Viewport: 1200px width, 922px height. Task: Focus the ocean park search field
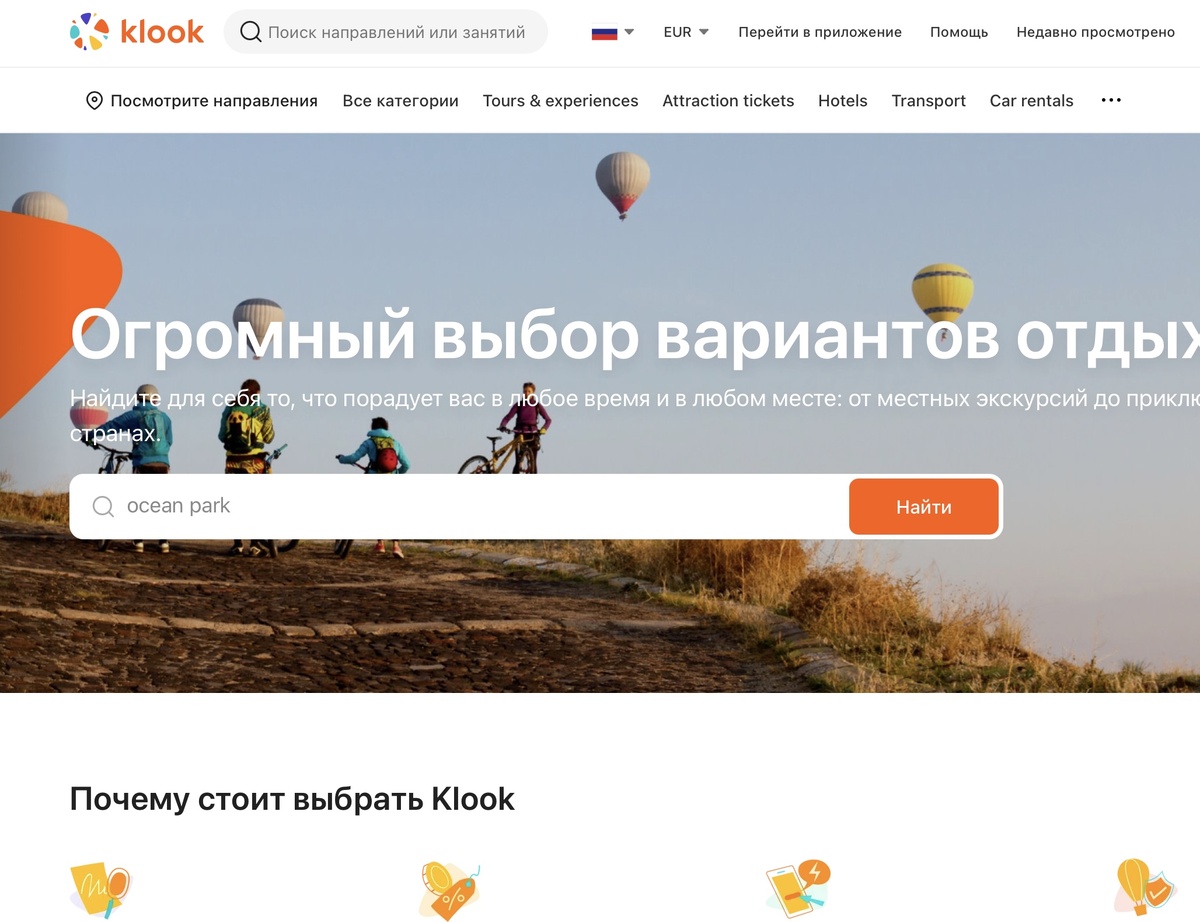click(x=459, y=506)
